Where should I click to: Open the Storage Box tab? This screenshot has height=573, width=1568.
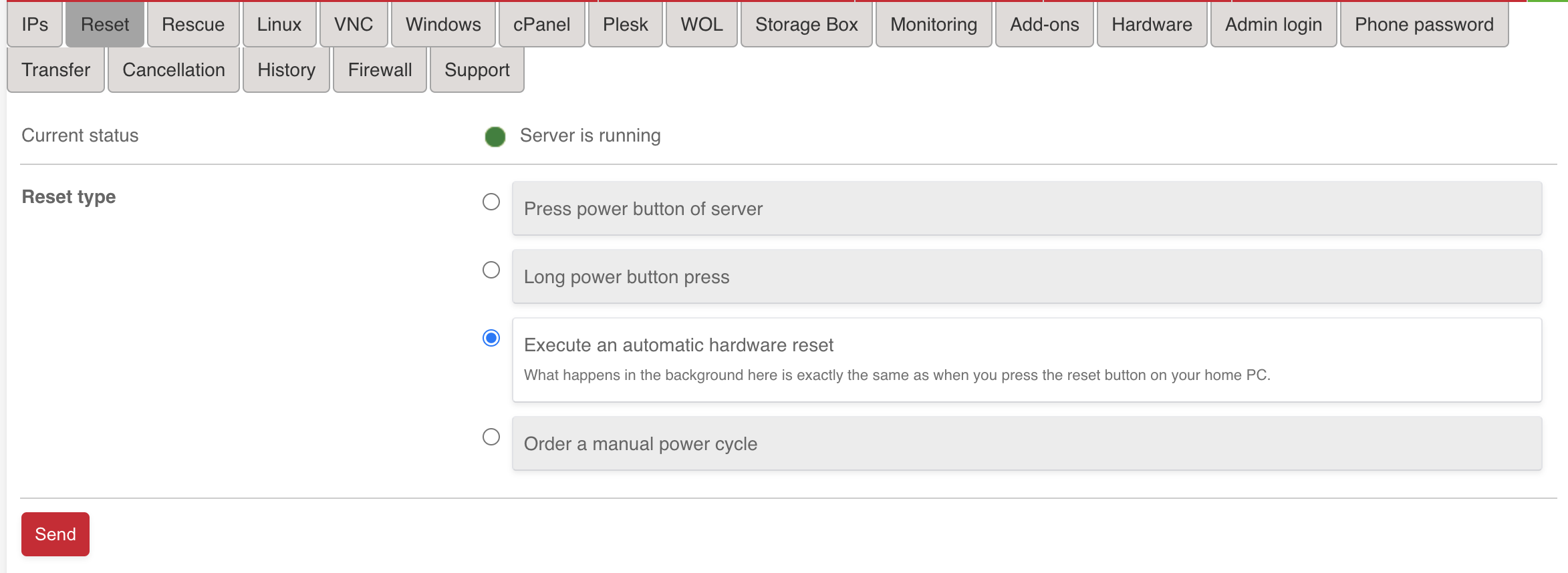click(x=806, y=25)
